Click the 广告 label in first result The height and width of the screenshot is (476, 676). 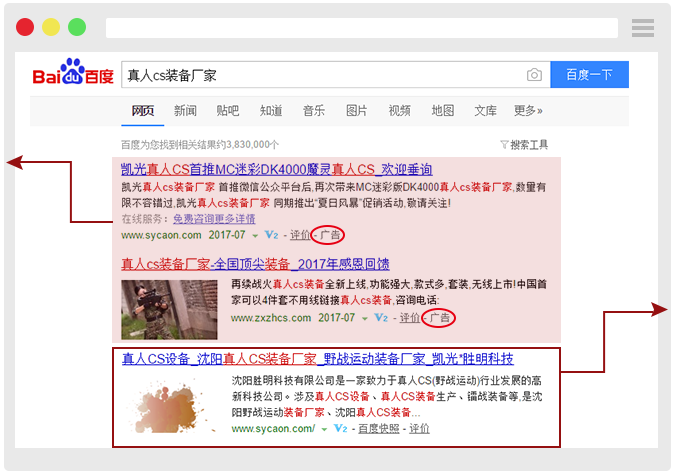click(330, 235)
